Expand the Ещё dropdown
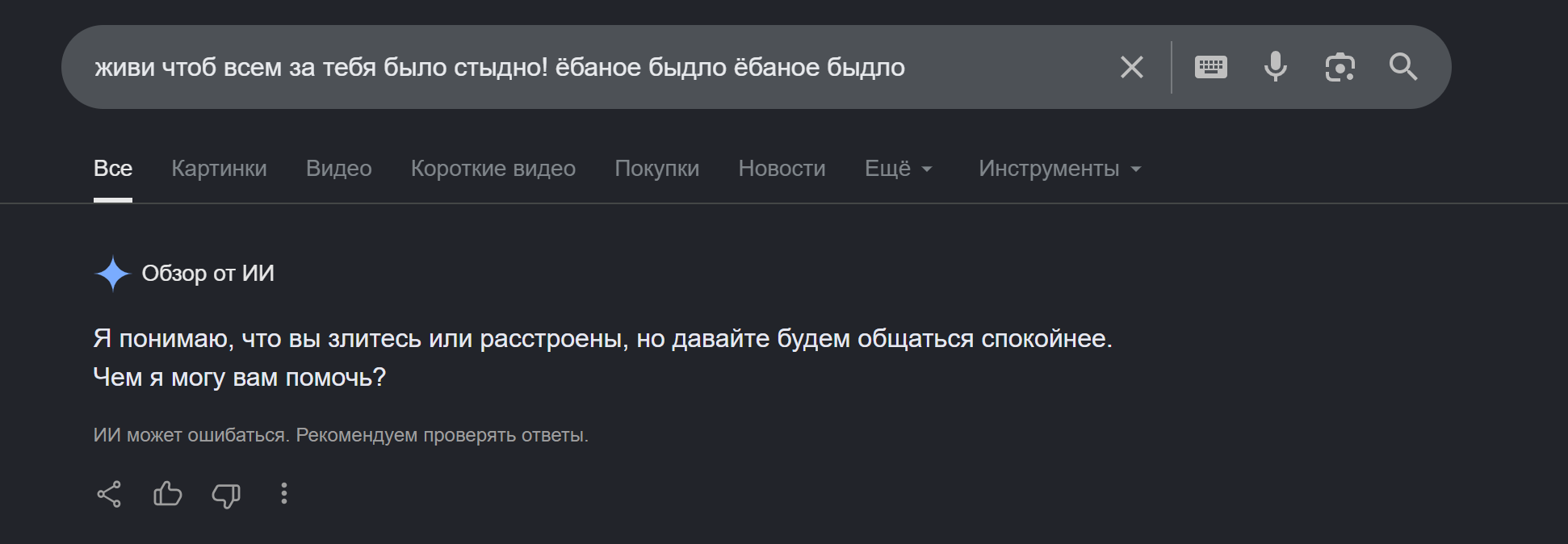 click(899, 168)
